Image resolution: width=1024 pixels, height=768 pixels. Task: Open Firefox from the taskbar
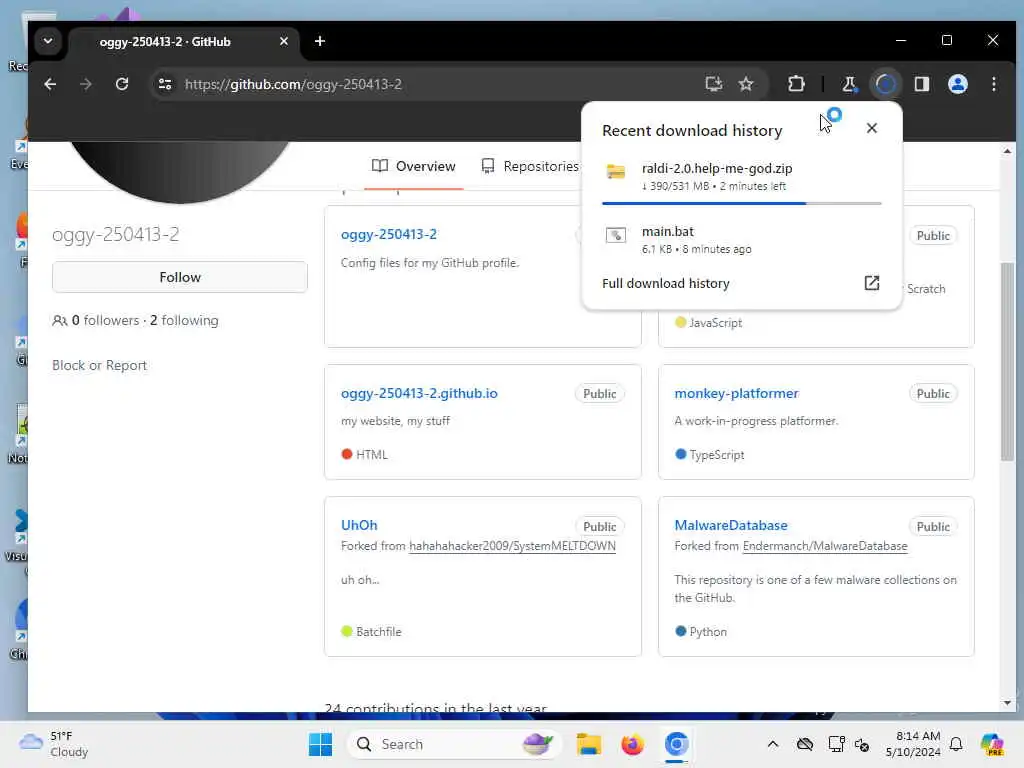coord(632,744)
